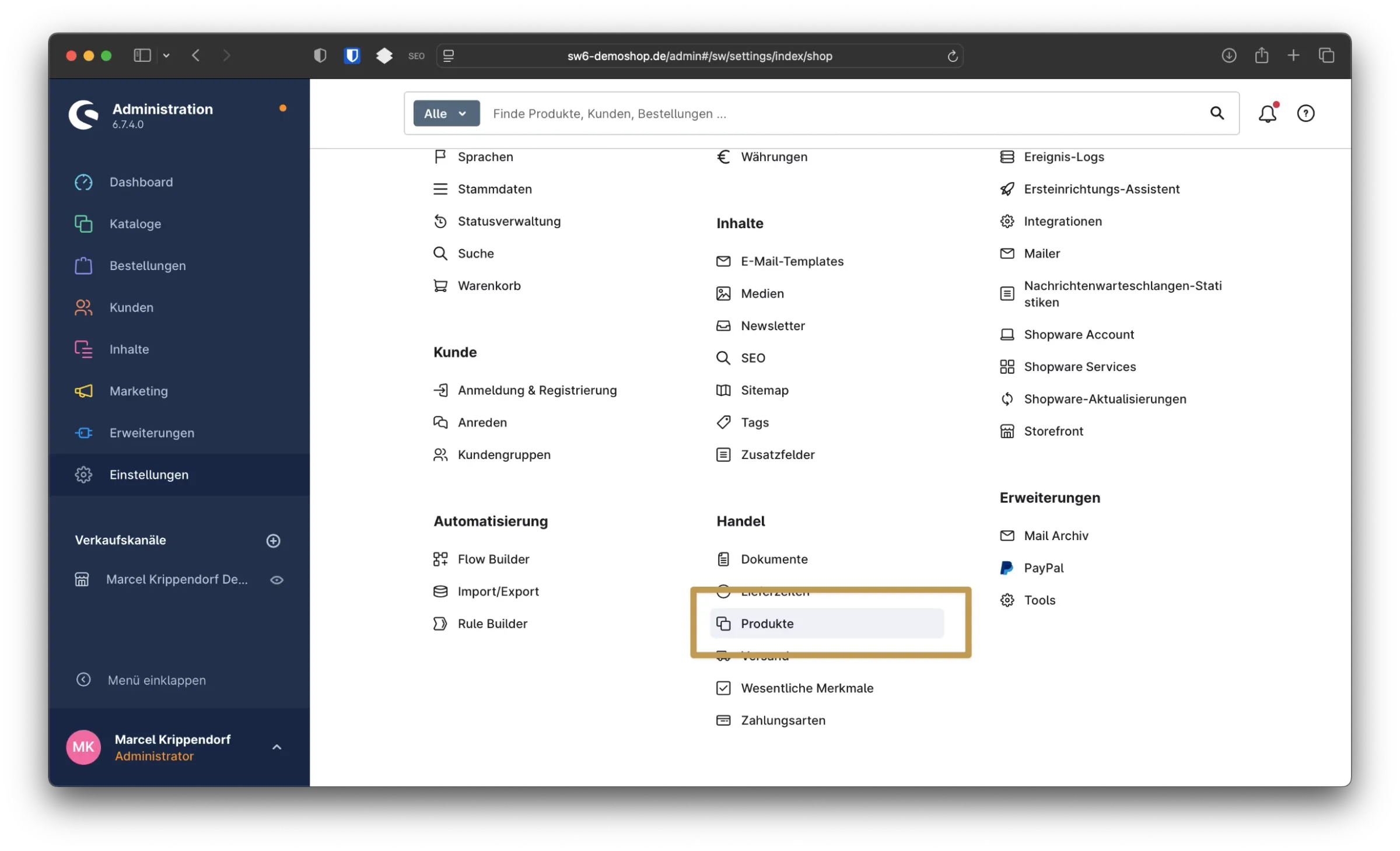1400x851 pixels.
Task: Open the Alle search filter dropdown
Action: click(446, 113)
